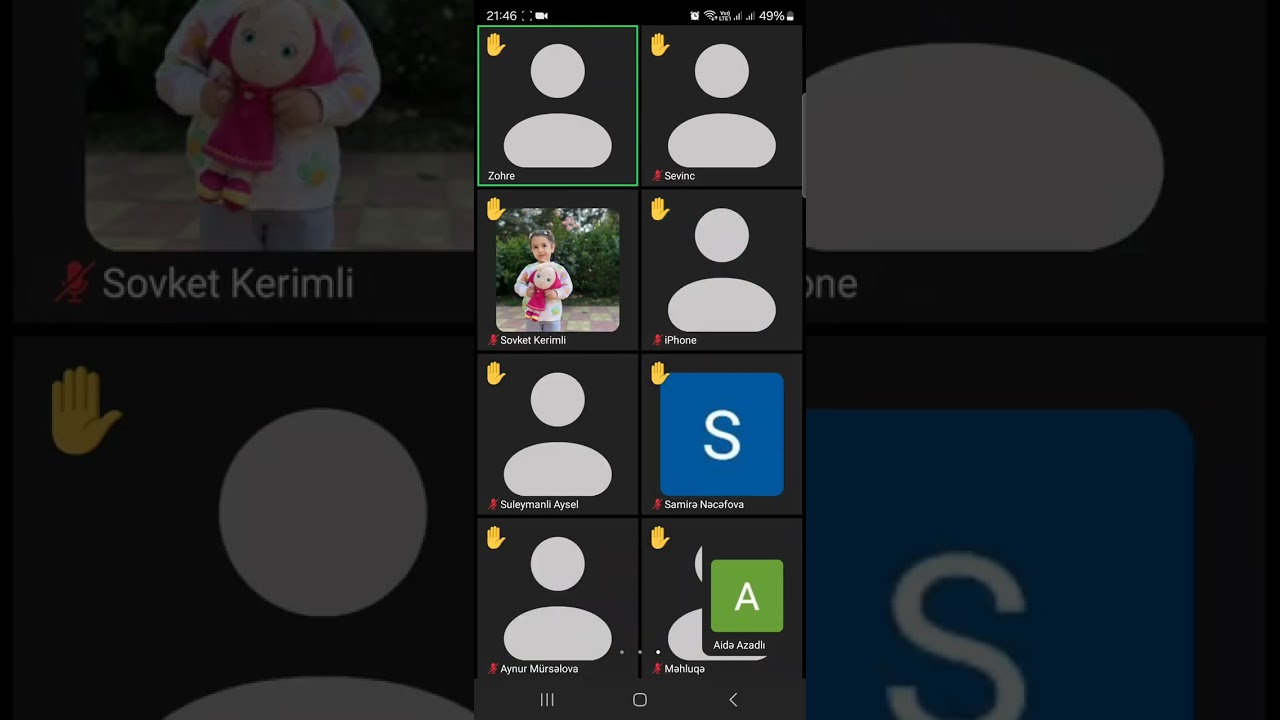Click the muted mic icon beside Suleymanli Aysel
1280x720 pixels.
(493, 504)
